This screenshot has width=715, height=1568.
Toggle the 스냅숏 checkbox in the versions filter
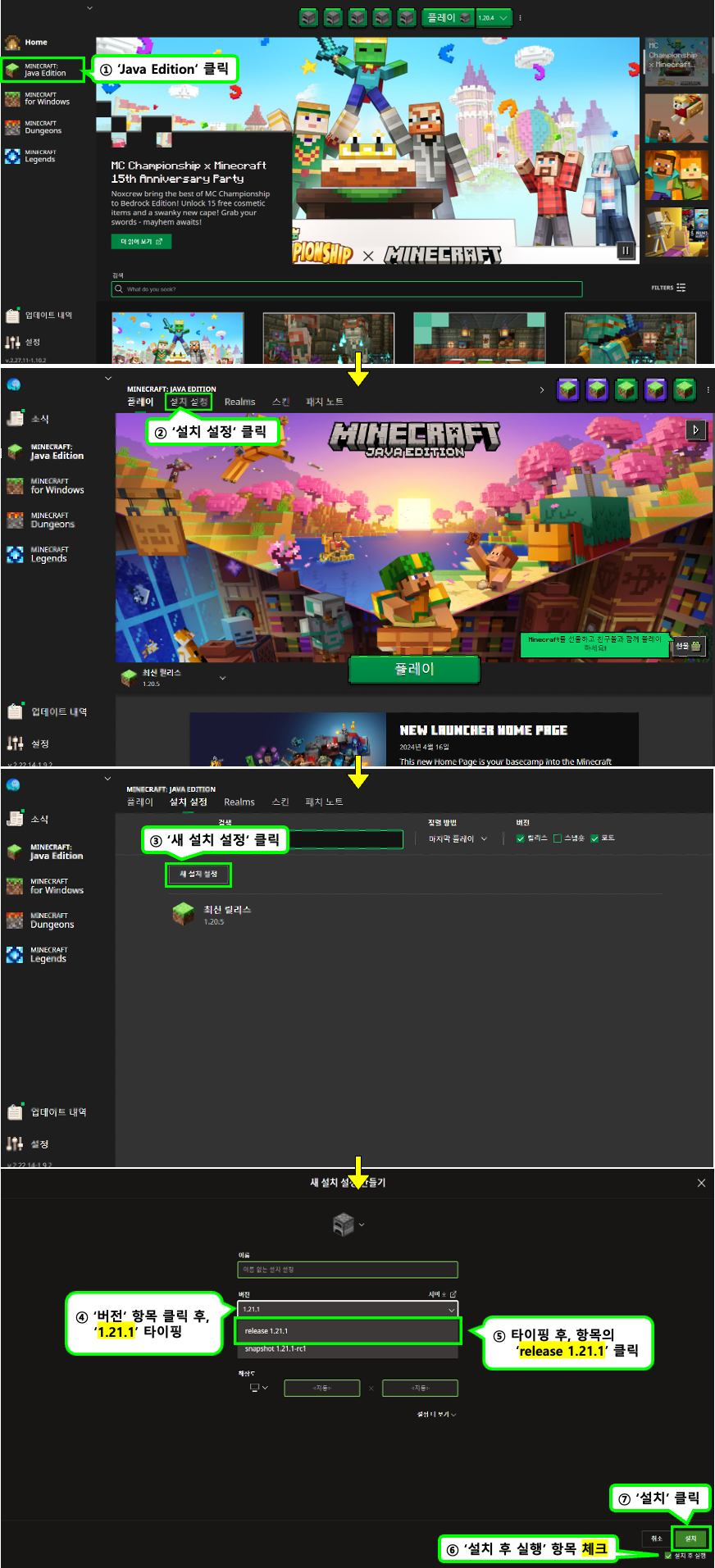558,839
